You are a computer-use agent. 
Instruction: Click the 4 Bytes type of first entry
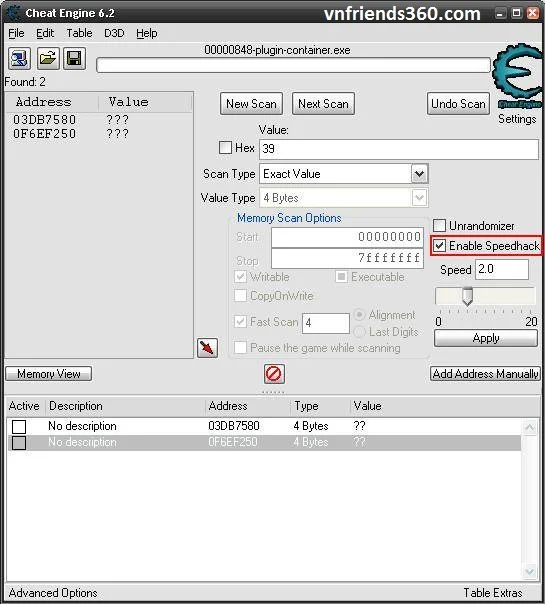[x=311, y=426]
